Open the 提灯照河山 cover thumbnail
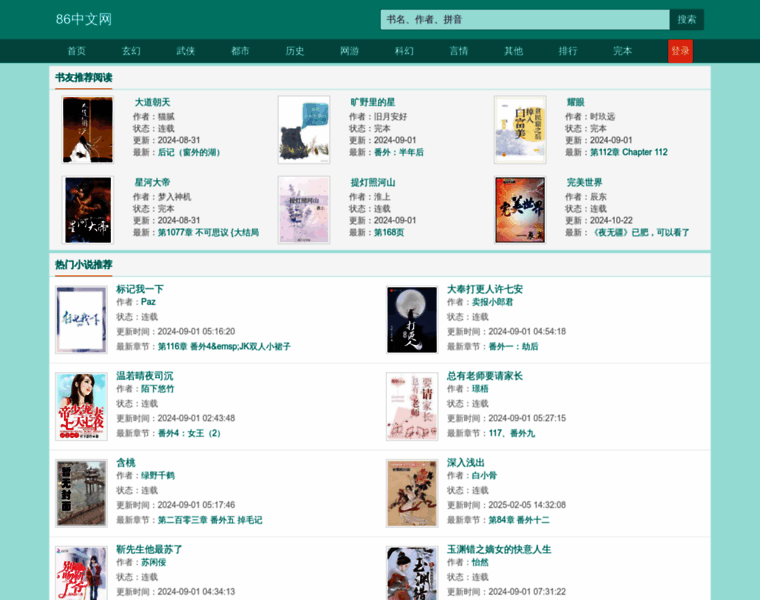Image resolution: width=760 pixels, height=600 pixels. click(304, 210)
